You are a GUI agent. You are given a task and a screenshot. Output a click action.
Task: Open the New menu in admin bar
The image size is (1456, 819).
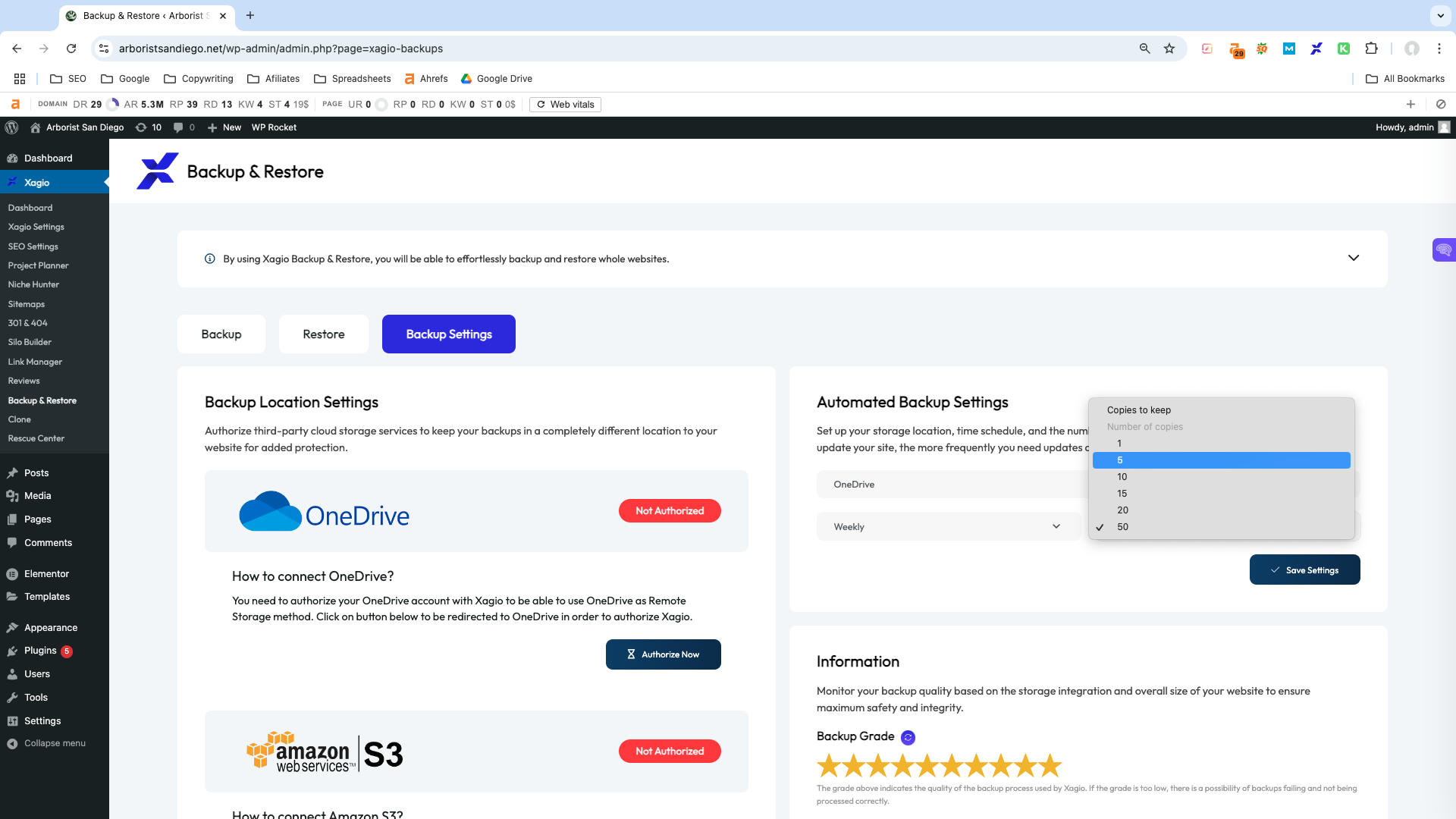coord(224,127)
